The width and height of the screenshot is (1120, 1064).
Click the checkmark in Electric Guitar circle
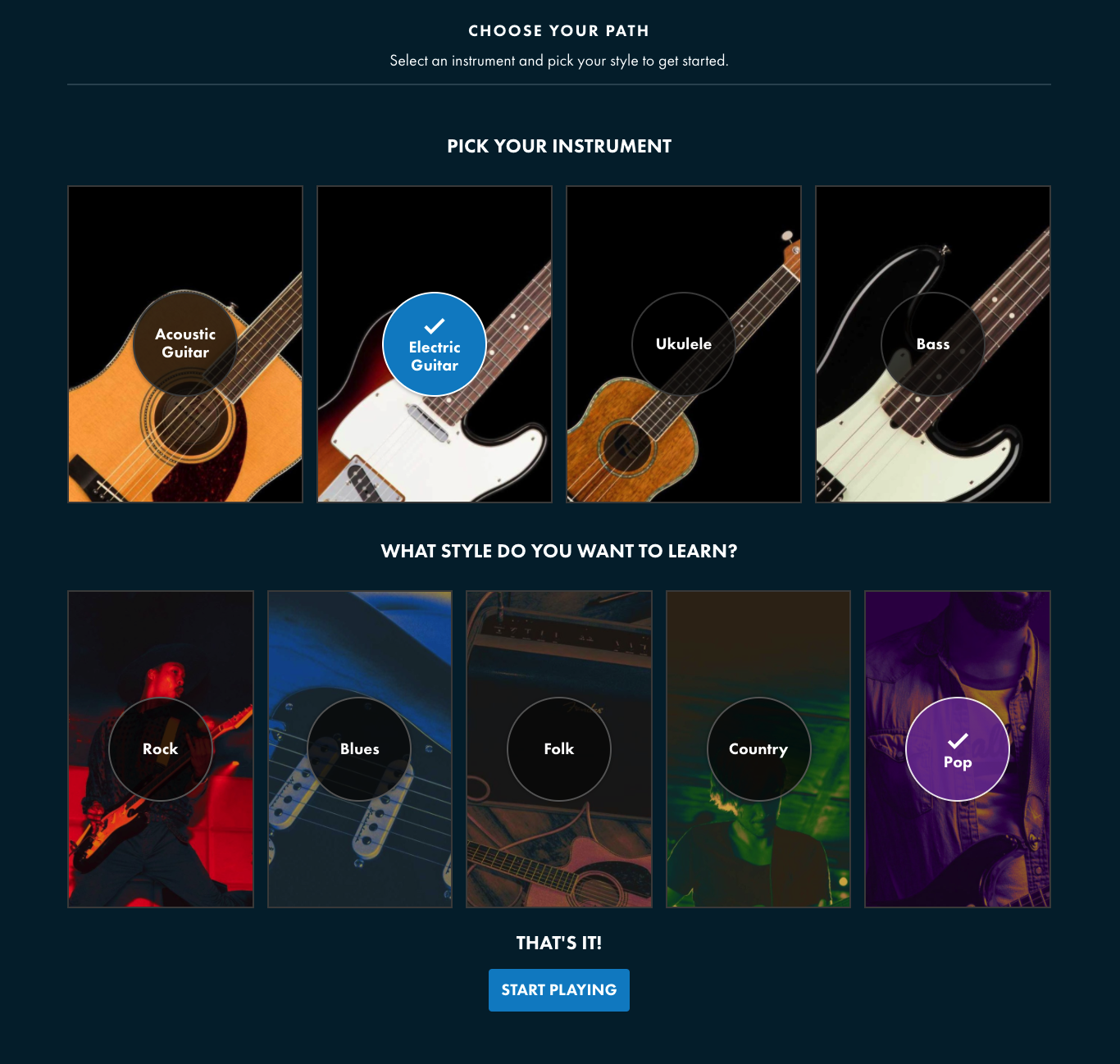(435, 325)
